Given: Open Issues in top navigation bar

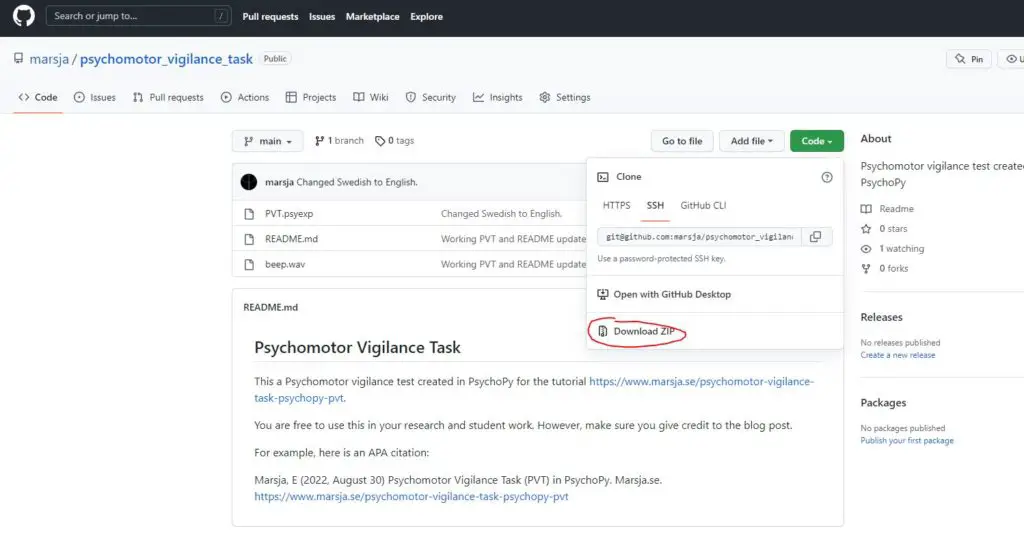Looking at the screenshot, I should click(x=322, y=16).
